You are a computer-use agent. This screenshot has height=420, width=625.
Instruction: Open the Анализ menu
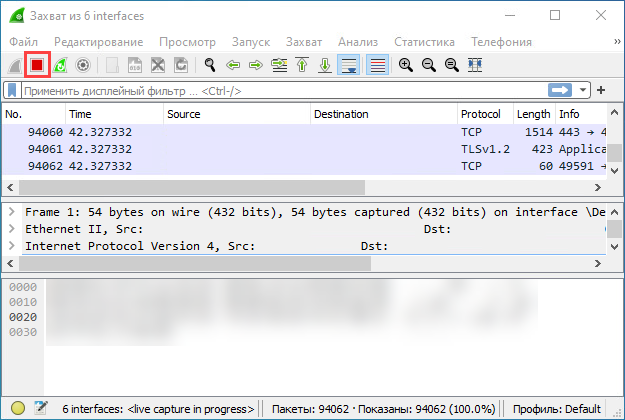coord(358,42)
